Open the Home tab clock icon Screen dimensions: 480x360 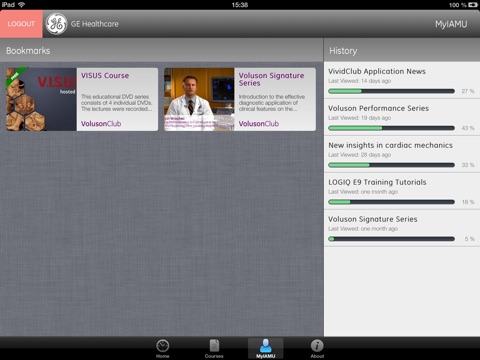tap(163, 346)
